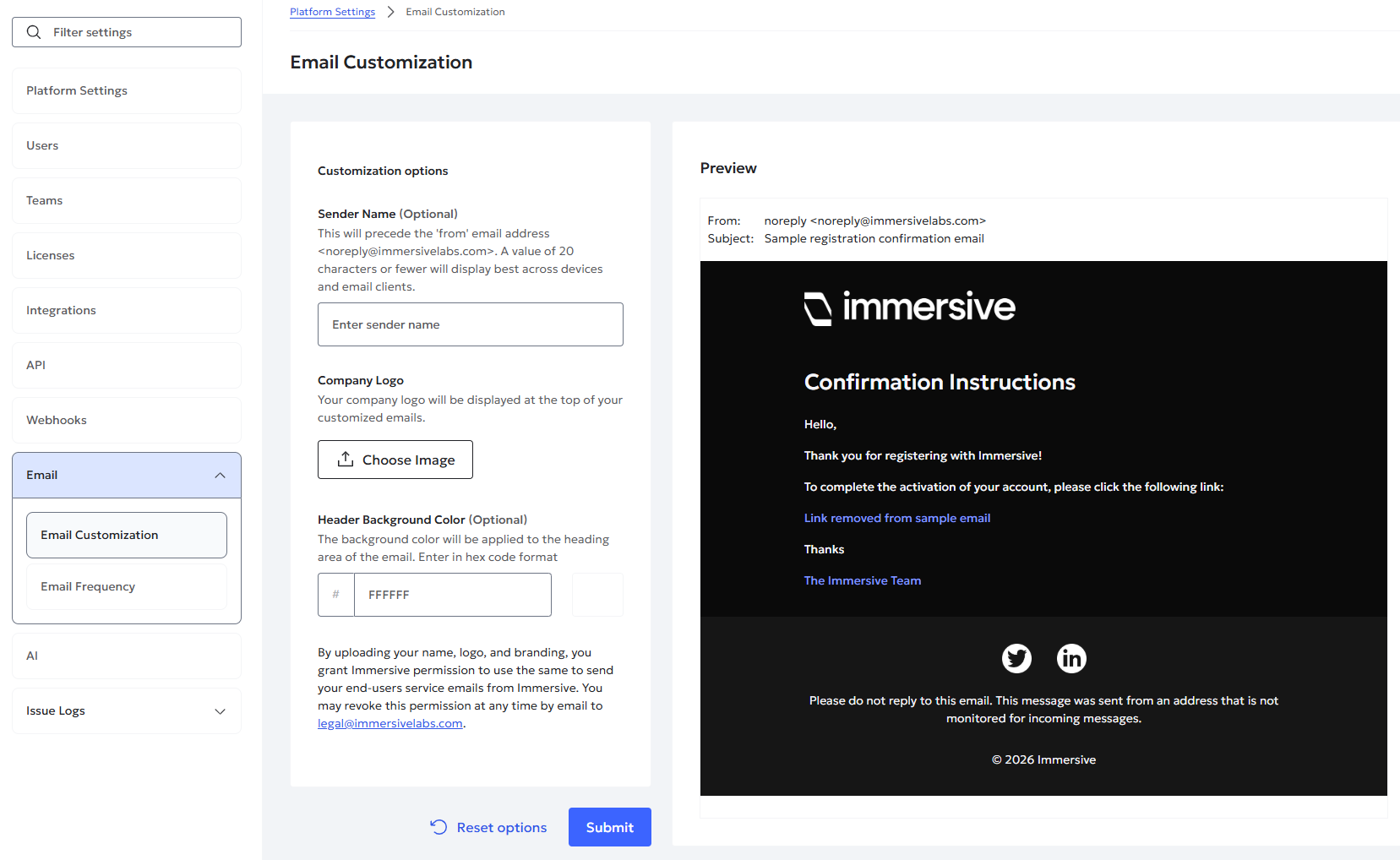
Task: Click the 'Customization options' heading
Action: coord(383,171)
